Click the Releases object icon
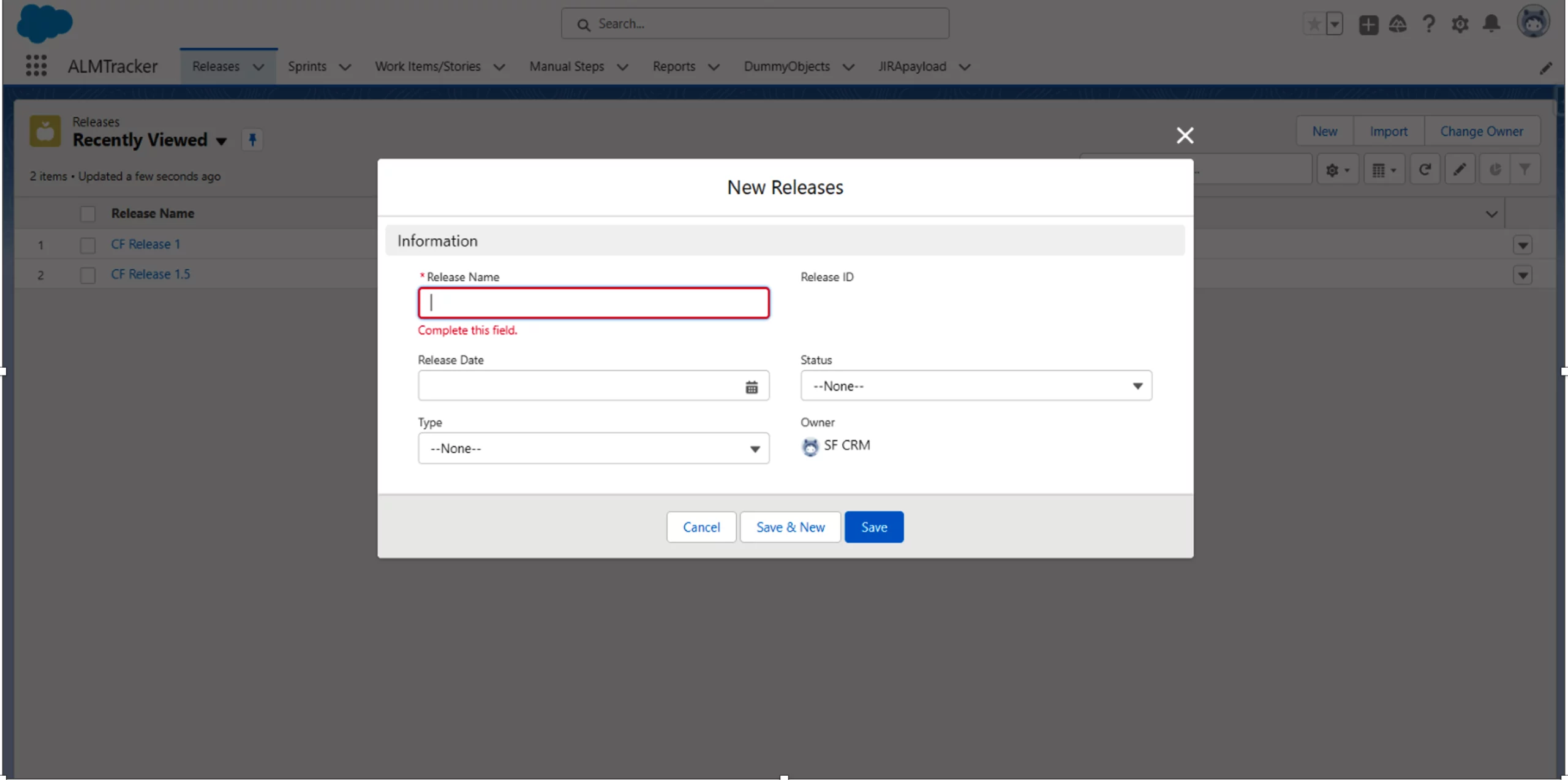The height and width of the screenshot is (780, 1568). coord(45,131)
